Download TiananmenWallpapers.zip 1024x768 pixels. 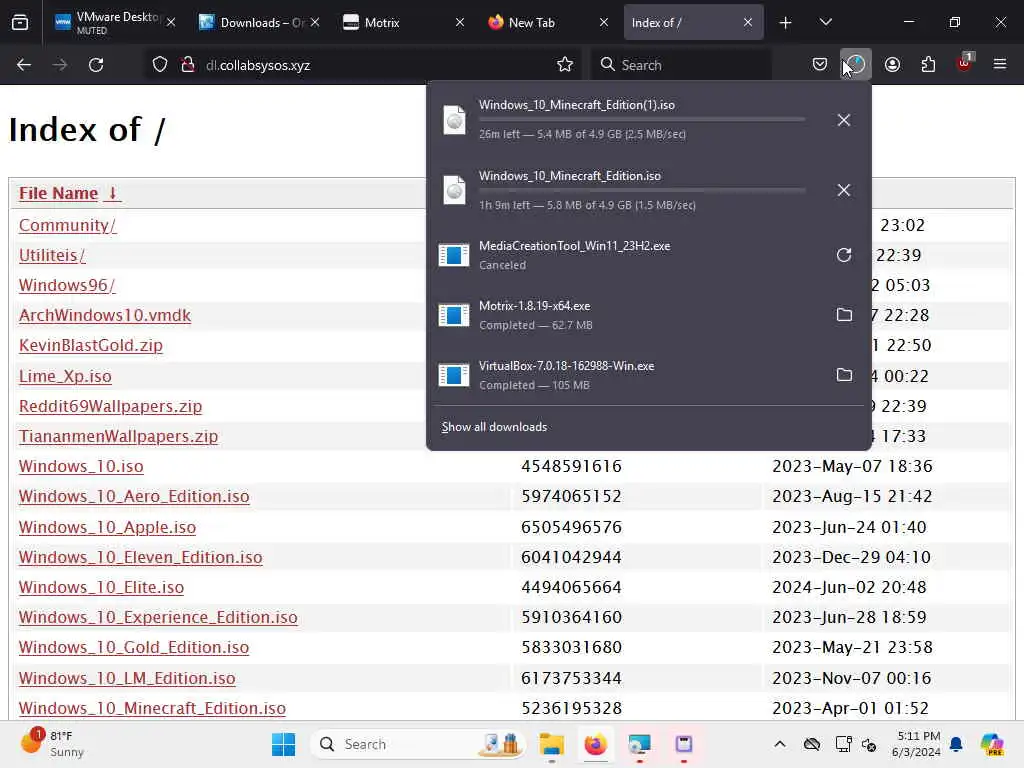coord(118,436)
